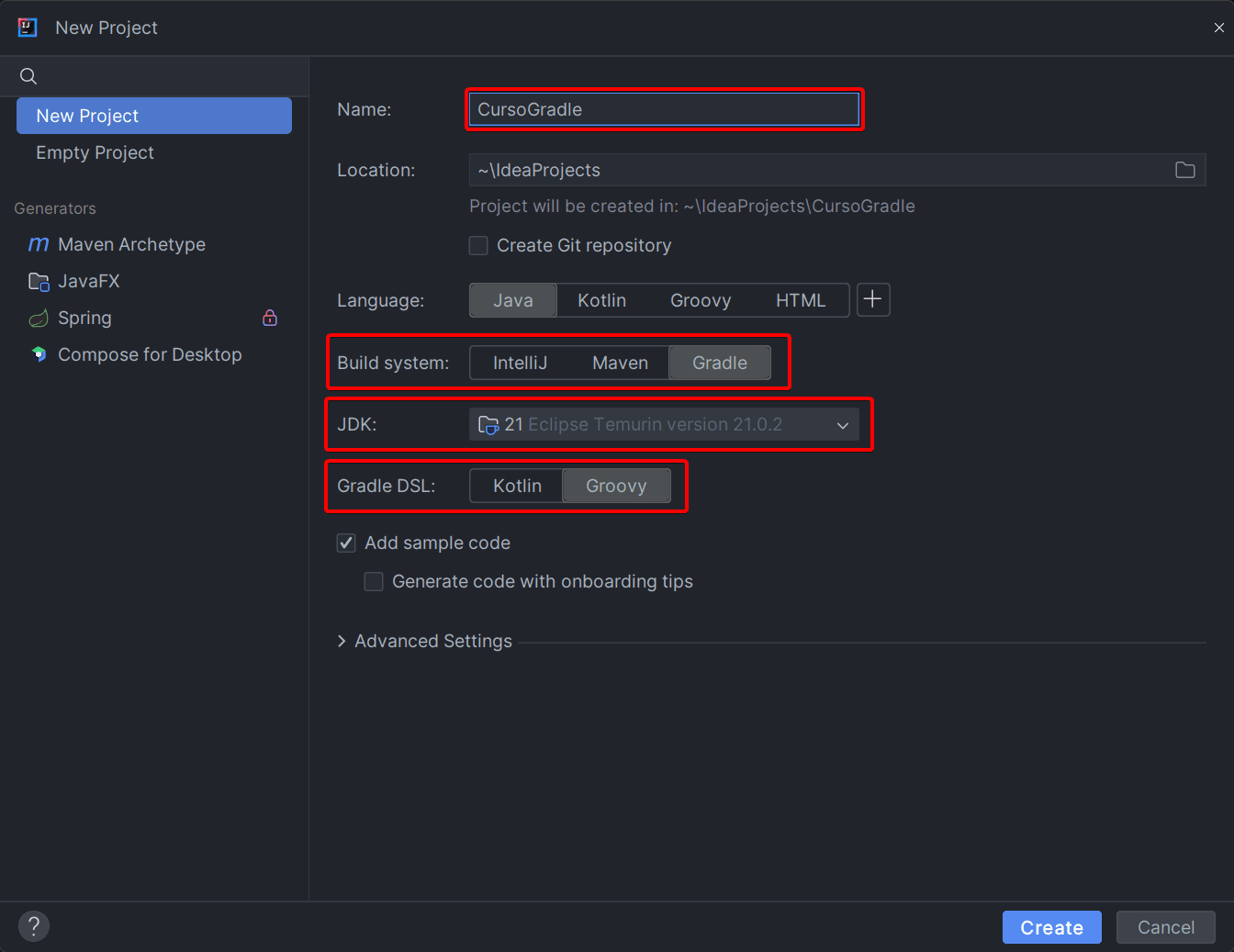Click the 'Project will be created in' text
The width and height of the screenshot is (1234, 952).
point(692,206)
